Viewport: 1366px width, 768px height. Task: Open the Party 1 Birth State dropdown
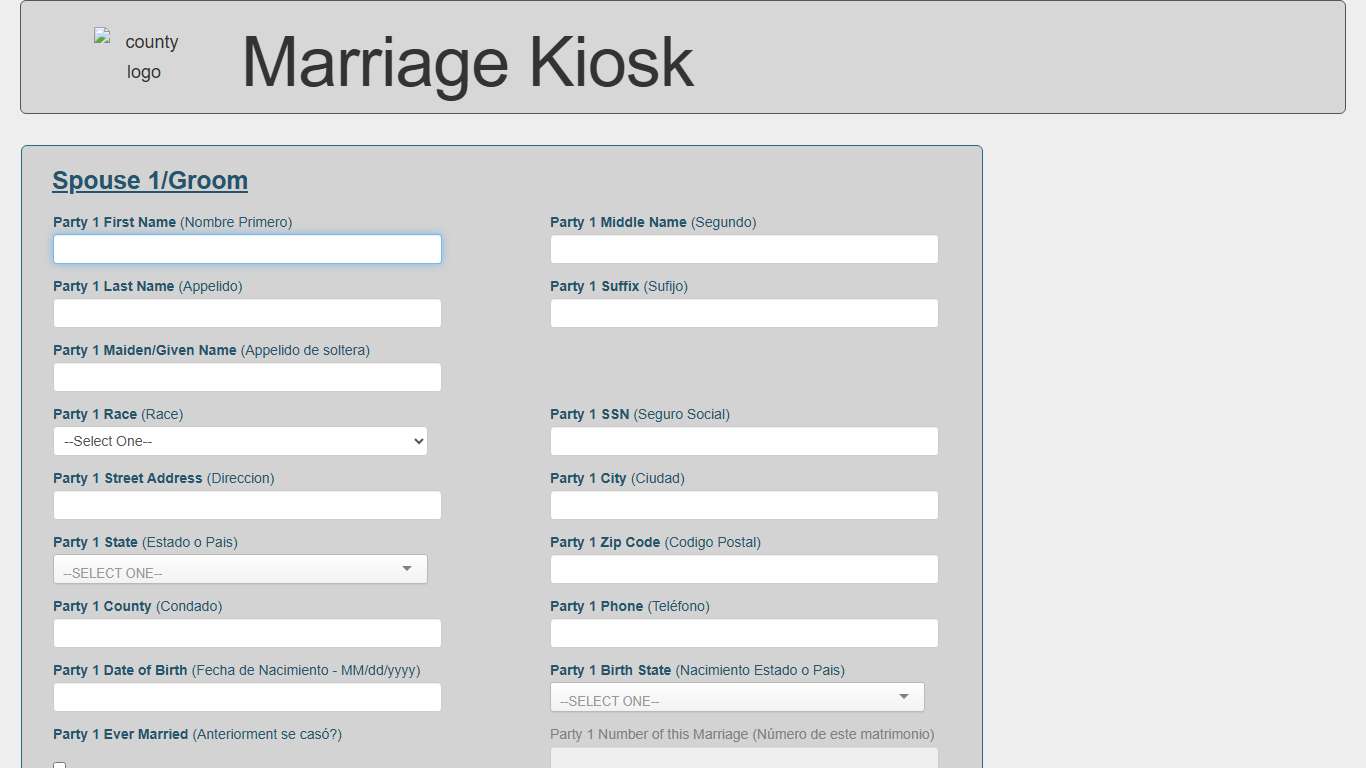[x=737, y=696]
